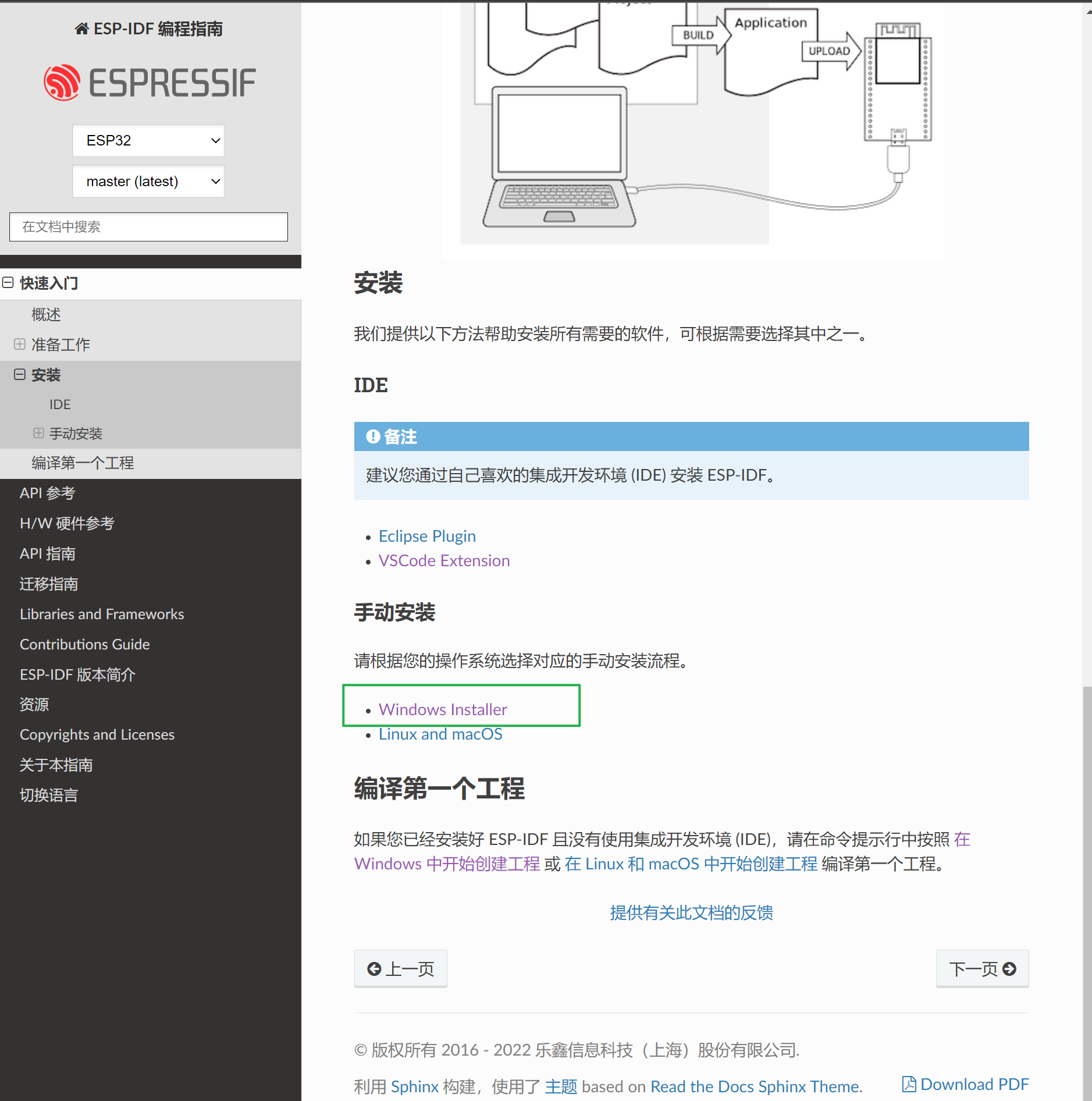Open Libraries and Frameworks from the sidebar
Screen dimensions: 1092x1101
point(102,614)
